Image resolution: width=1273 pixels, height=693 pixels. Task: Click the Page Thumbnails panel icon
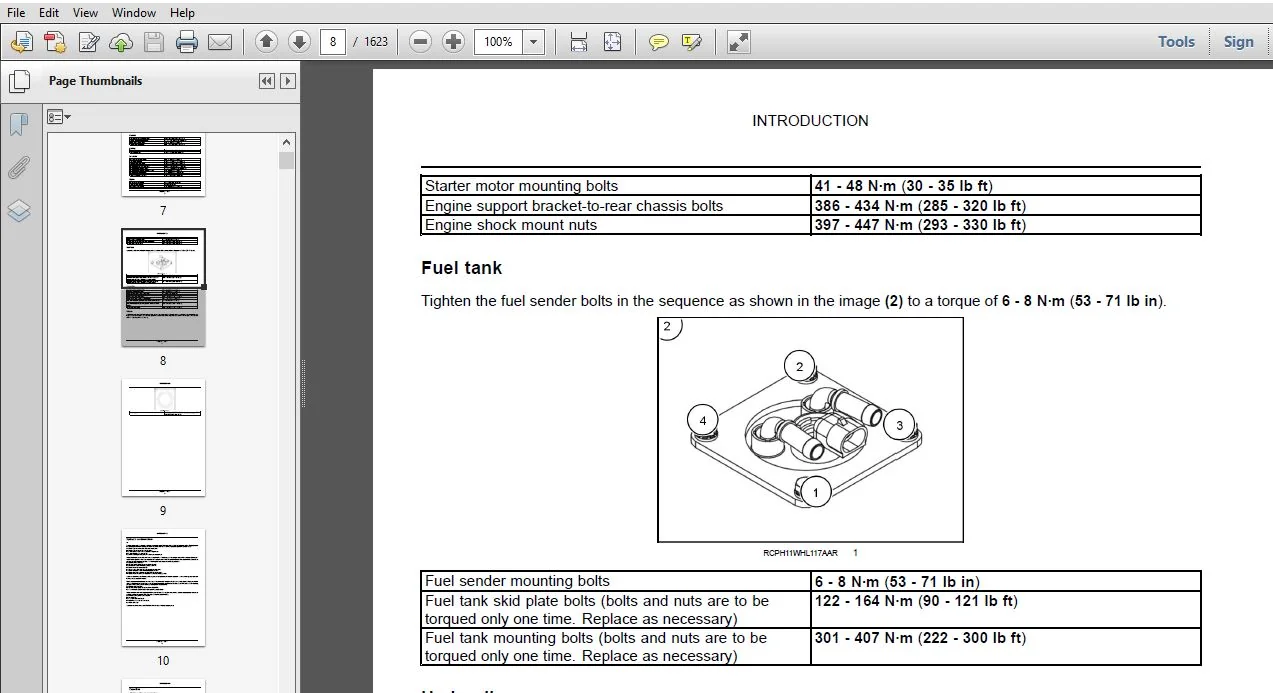pos(19,81)
